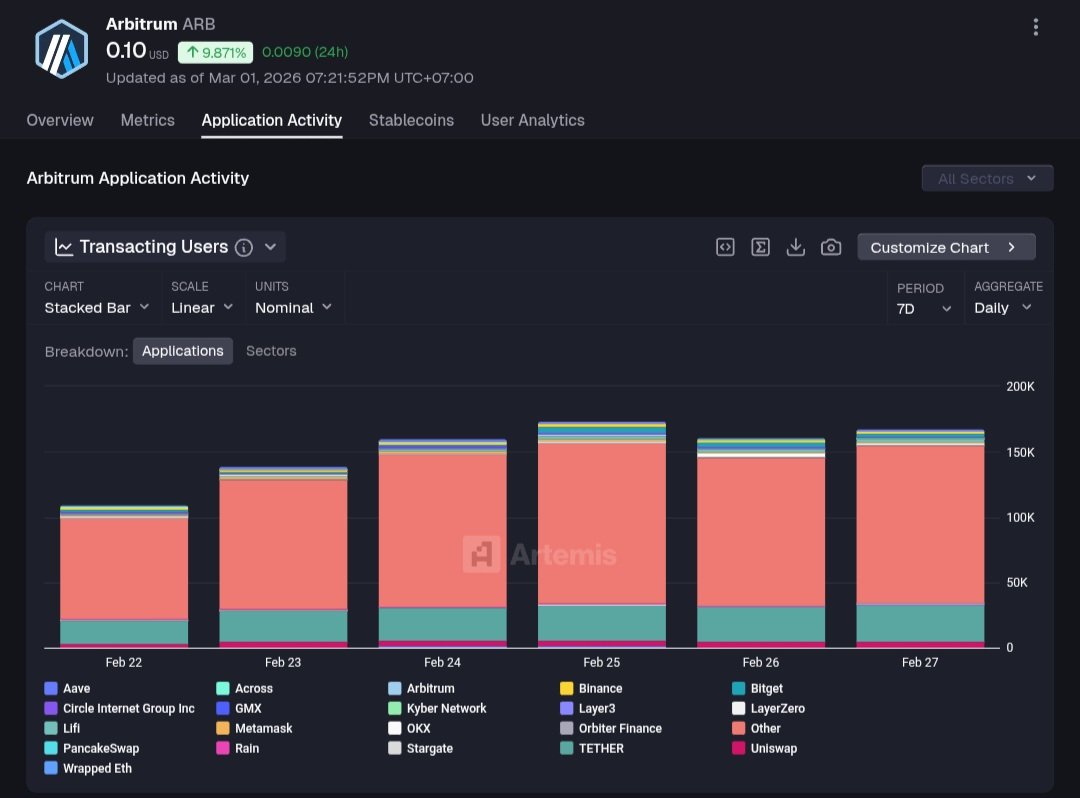Click the Feb 25 stacked bar
The width and height of the screenshot is (1080, 798).
[602, 520]
